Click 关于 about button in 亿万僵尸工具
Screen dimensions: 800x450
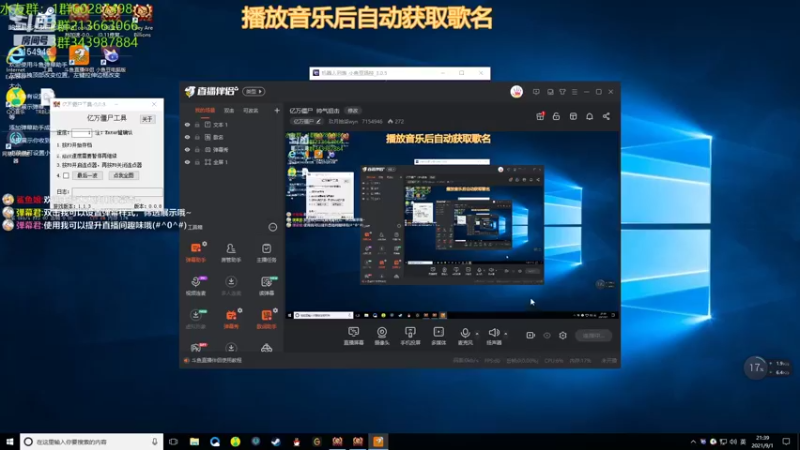tap(147, 119)
